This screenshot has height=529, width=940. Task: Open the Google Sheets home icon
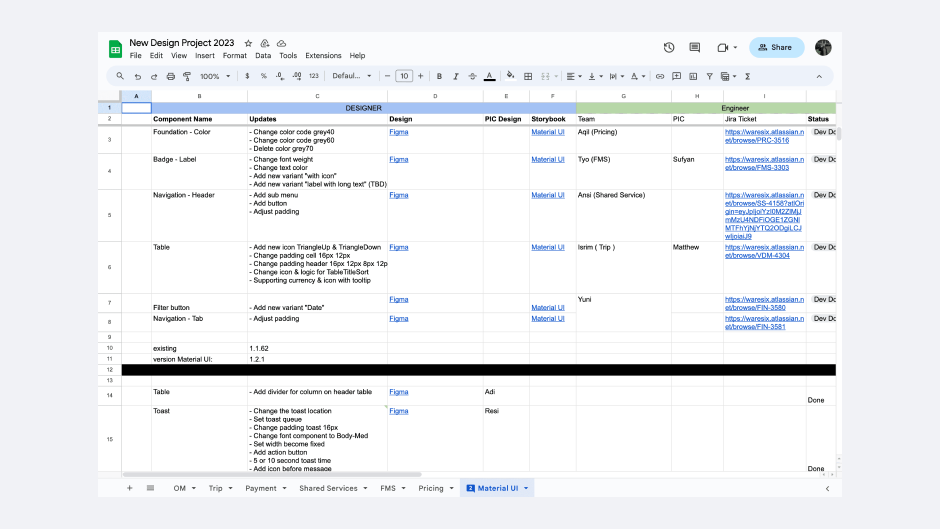(115, 49)
